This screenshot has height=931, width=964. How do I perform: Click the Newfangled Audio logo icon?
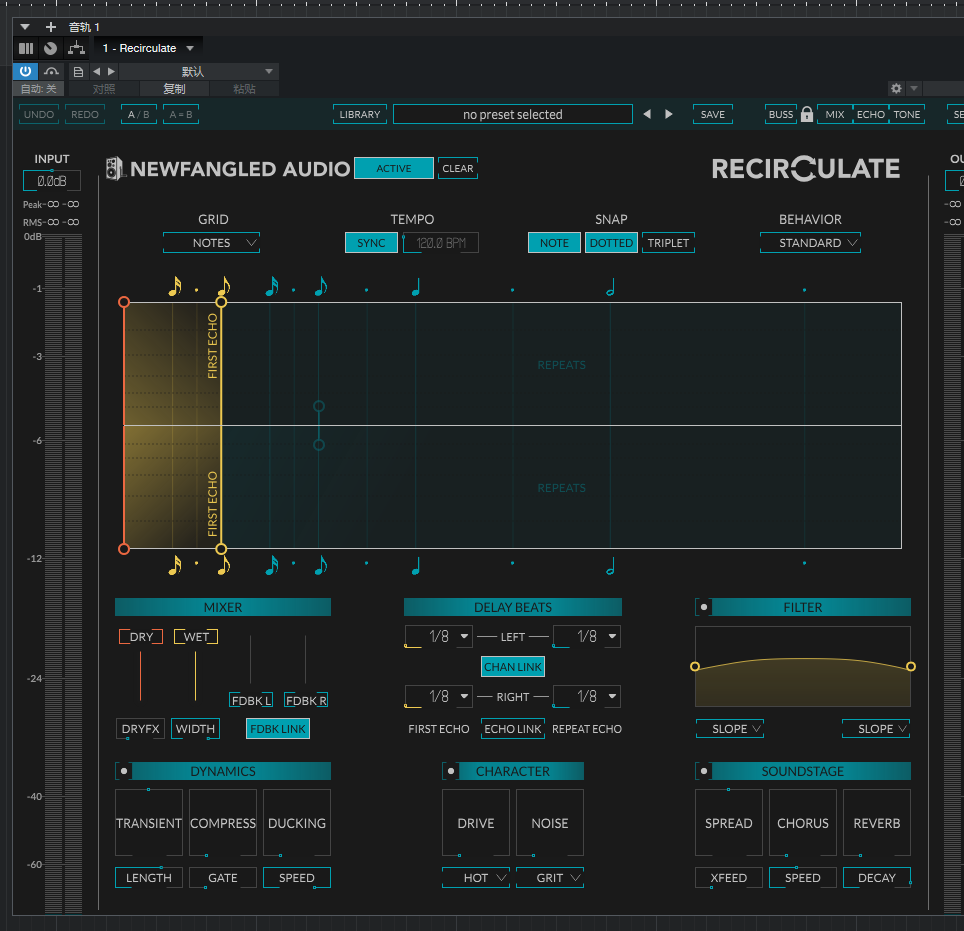[114, 168]
